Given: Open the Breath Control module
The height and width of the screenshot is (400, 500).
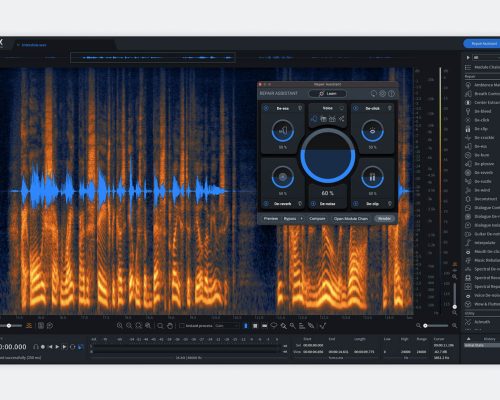Looking at the screenshot, I should point(482,94).
